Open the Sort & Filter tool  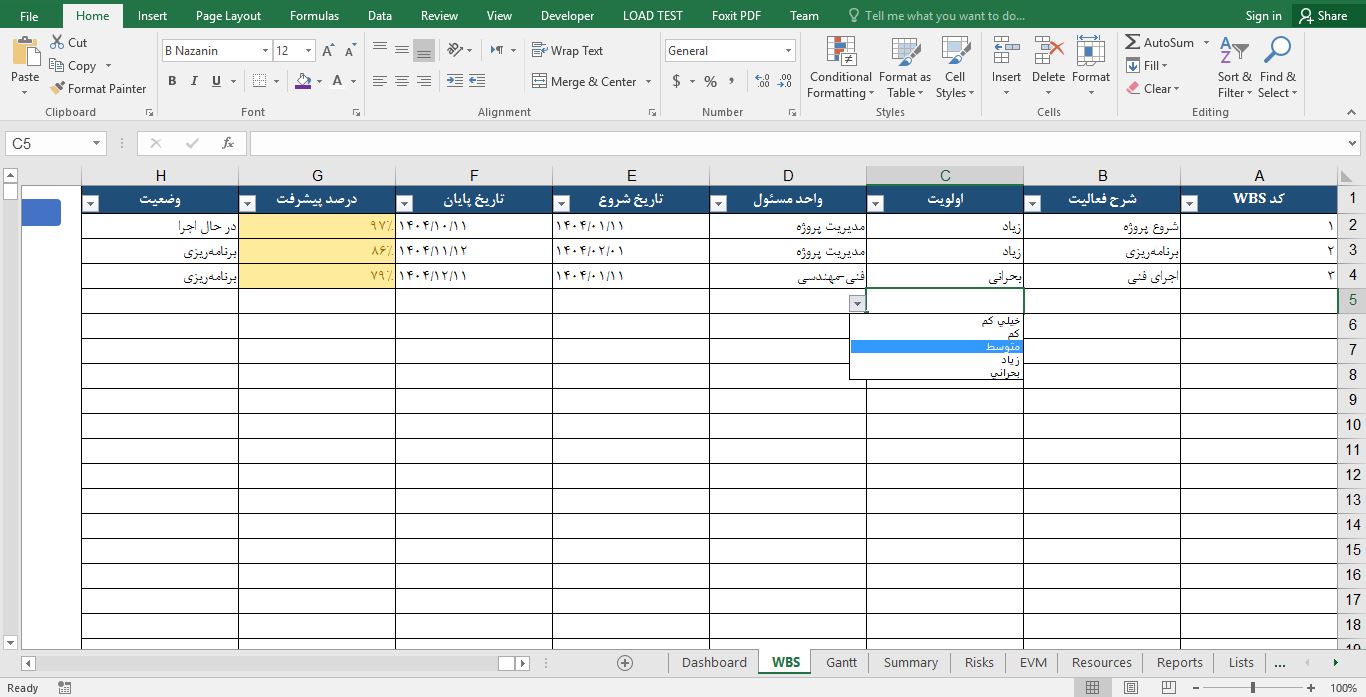(x=1234, y=68)
